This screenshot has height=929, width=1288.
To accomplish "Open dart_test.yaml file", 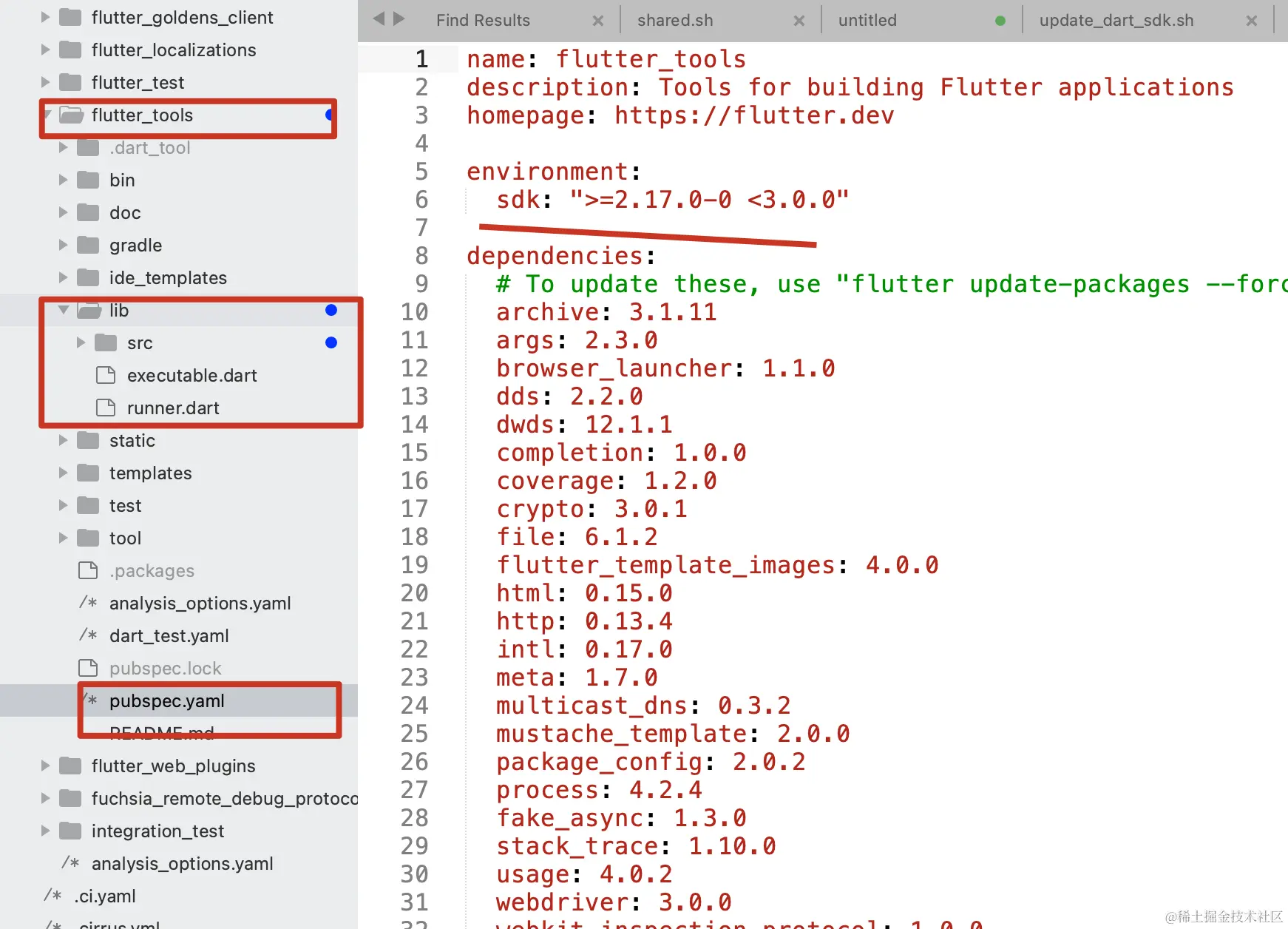I will 169,635.
